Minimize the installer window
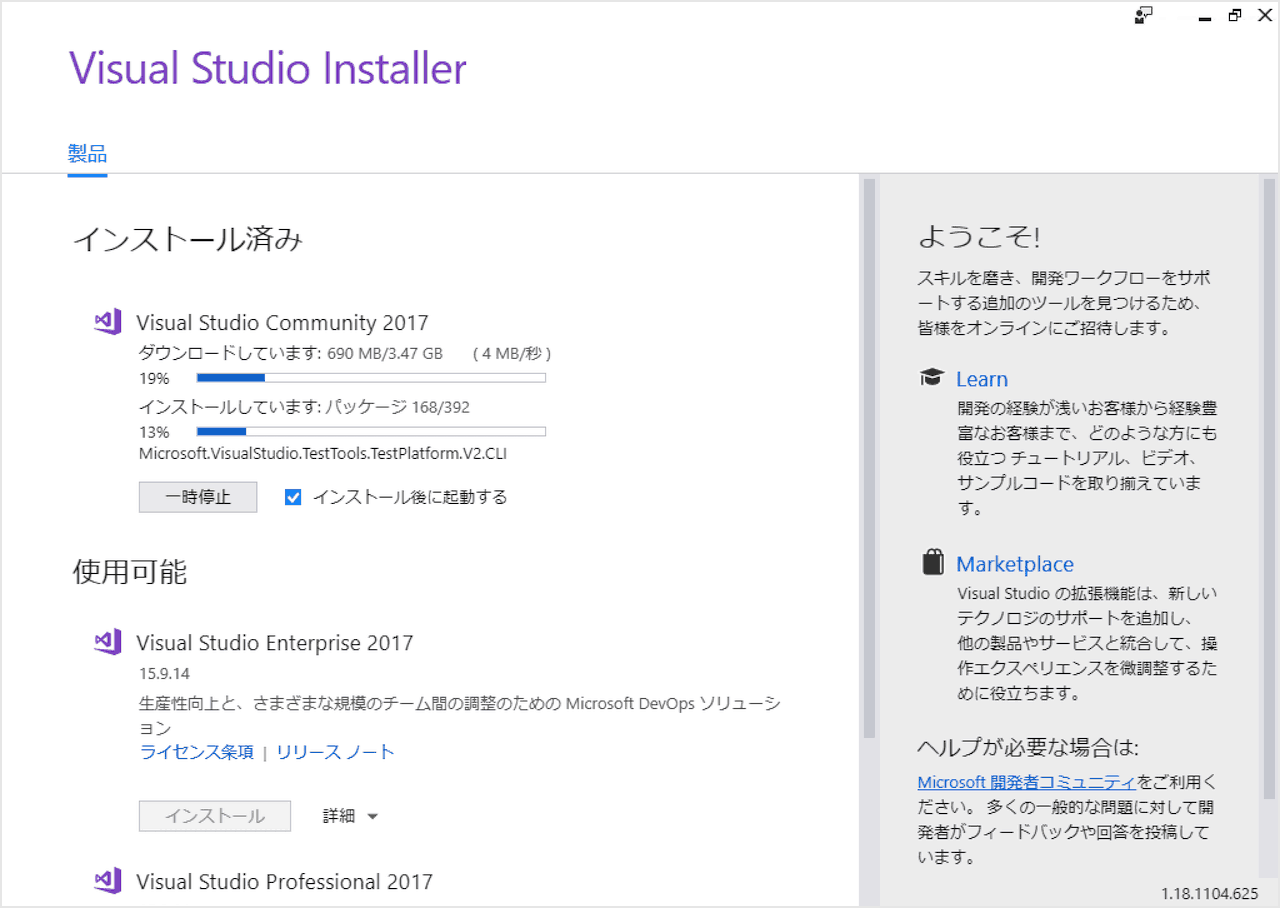The width and height of the screenshot is (1280, 908). point(1205,16)
